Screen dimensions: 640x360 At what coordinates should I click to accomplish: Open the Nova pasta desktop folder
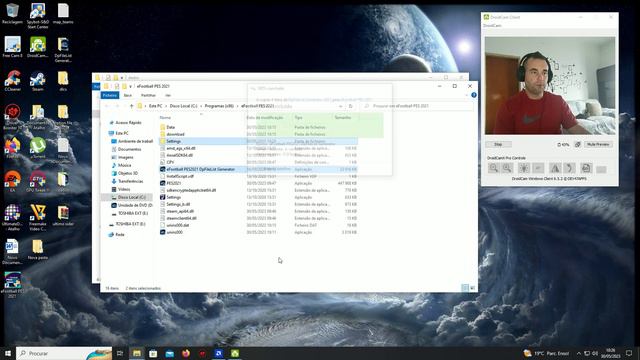pos(38,249)
